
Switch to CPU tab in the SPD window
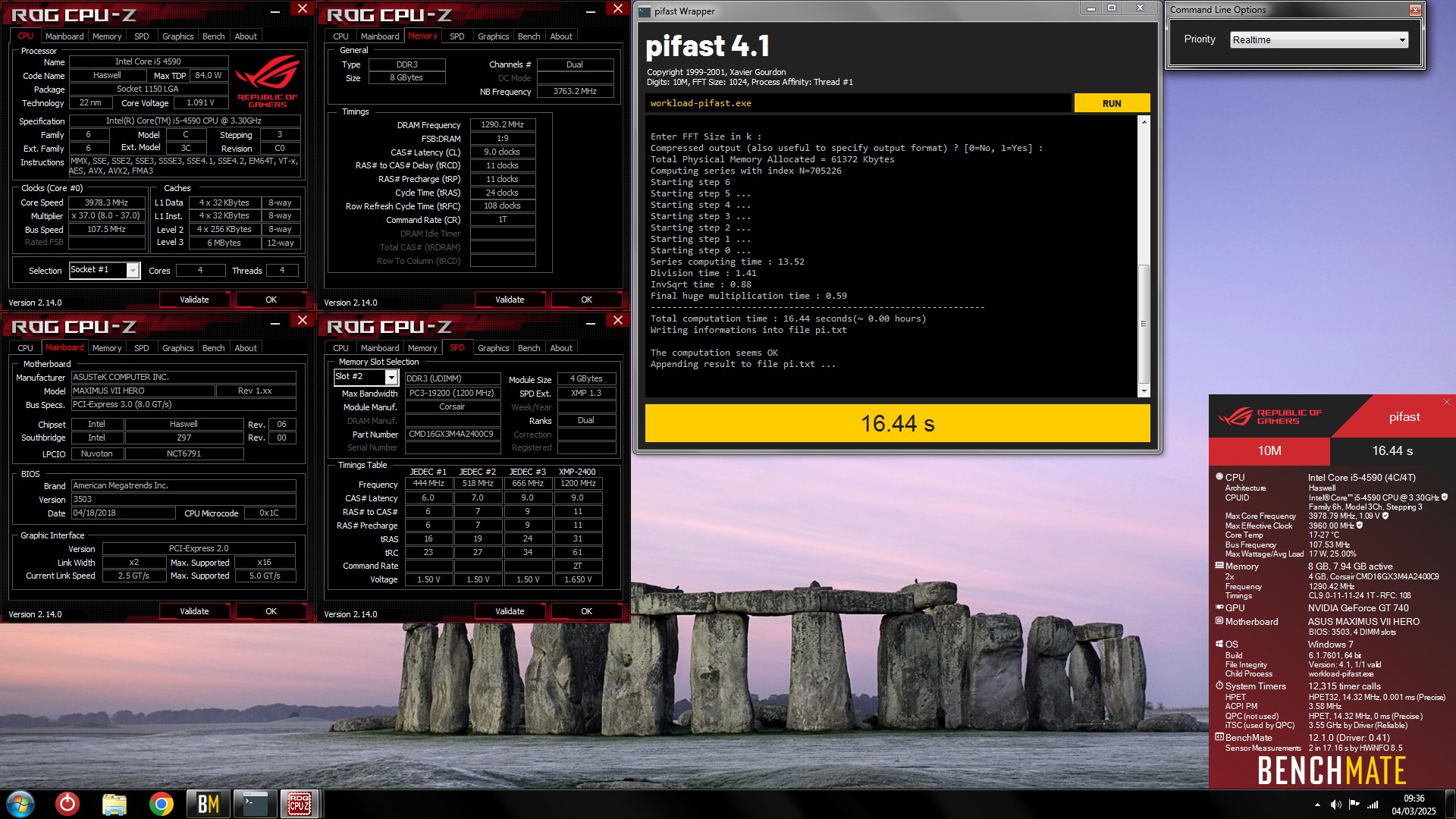click(341, 348)
